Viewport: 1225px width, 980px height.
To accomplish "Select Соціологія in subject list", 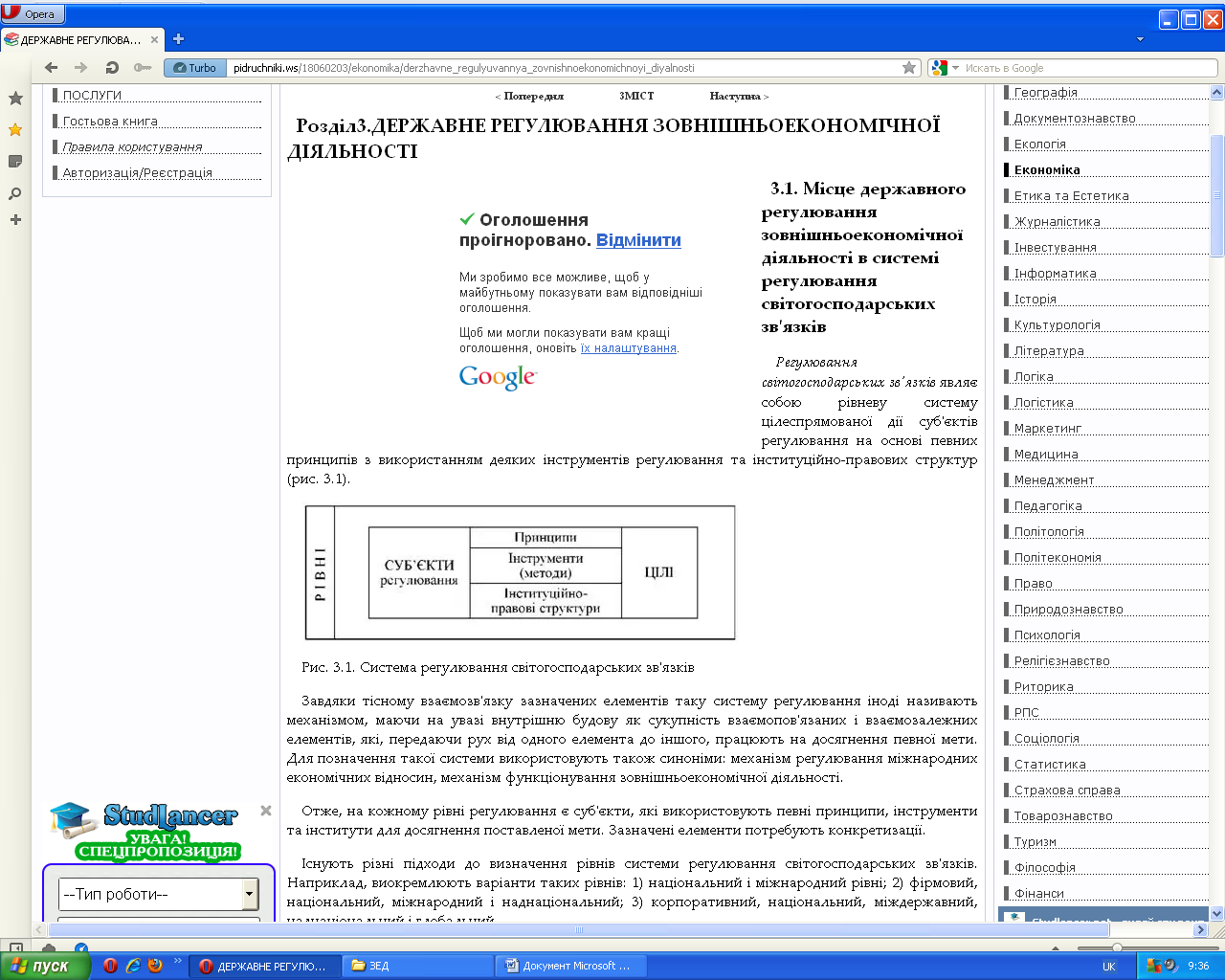I will tap(1046, 738).
